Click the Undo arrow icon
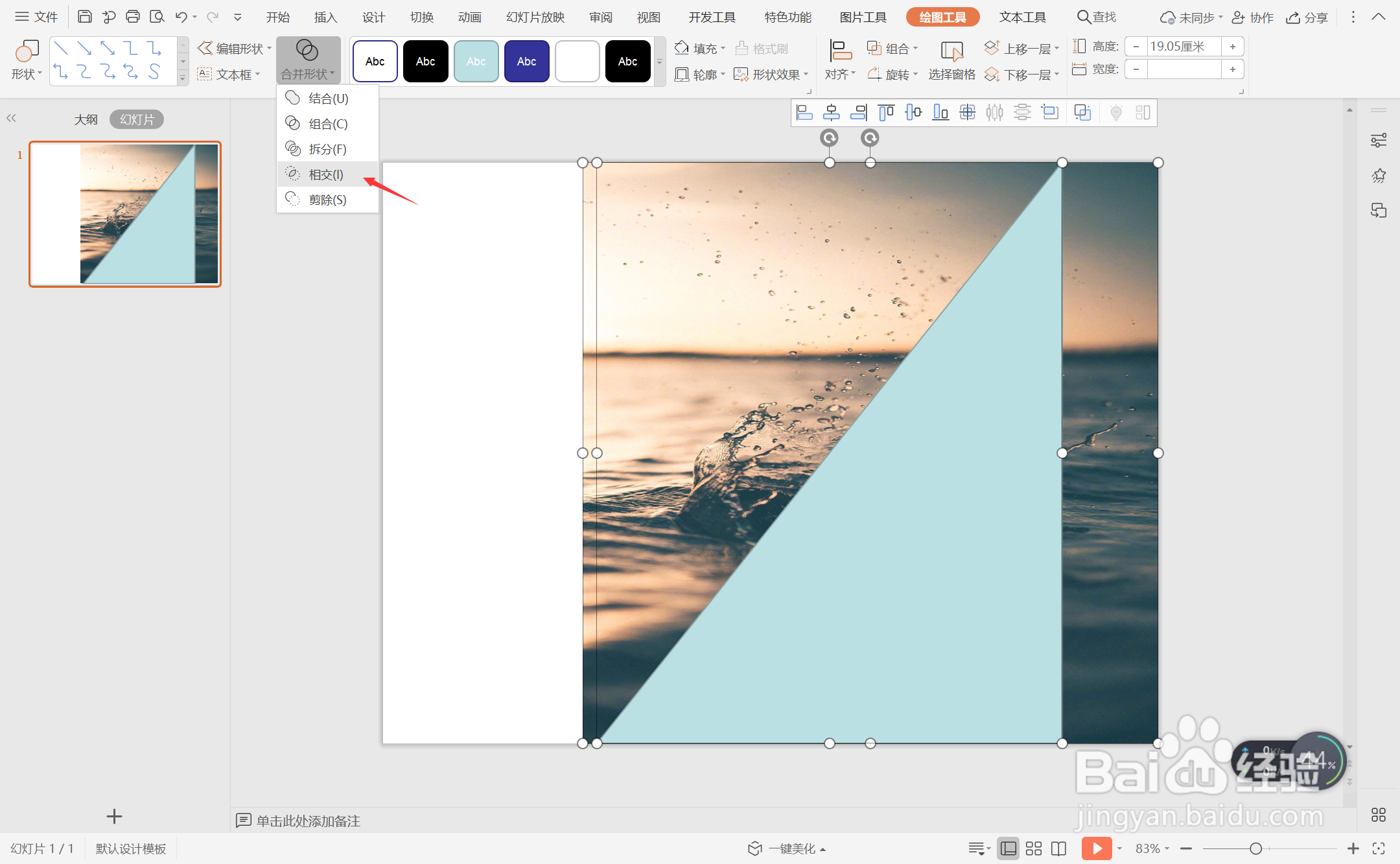 pos(181,17)
